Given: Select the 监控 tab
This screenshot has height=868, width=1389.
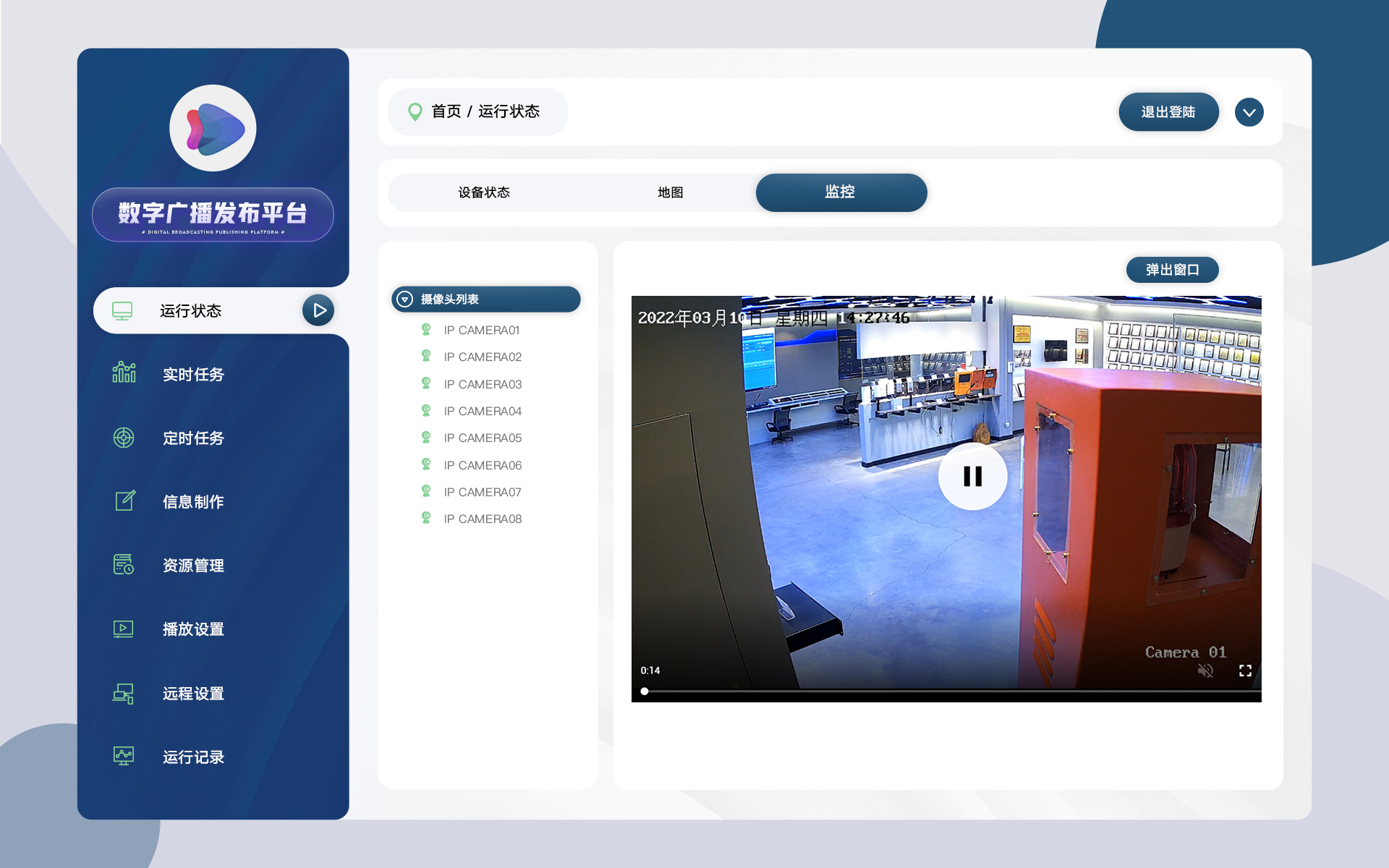Looking at the screenshot, I should coord(841,192).
